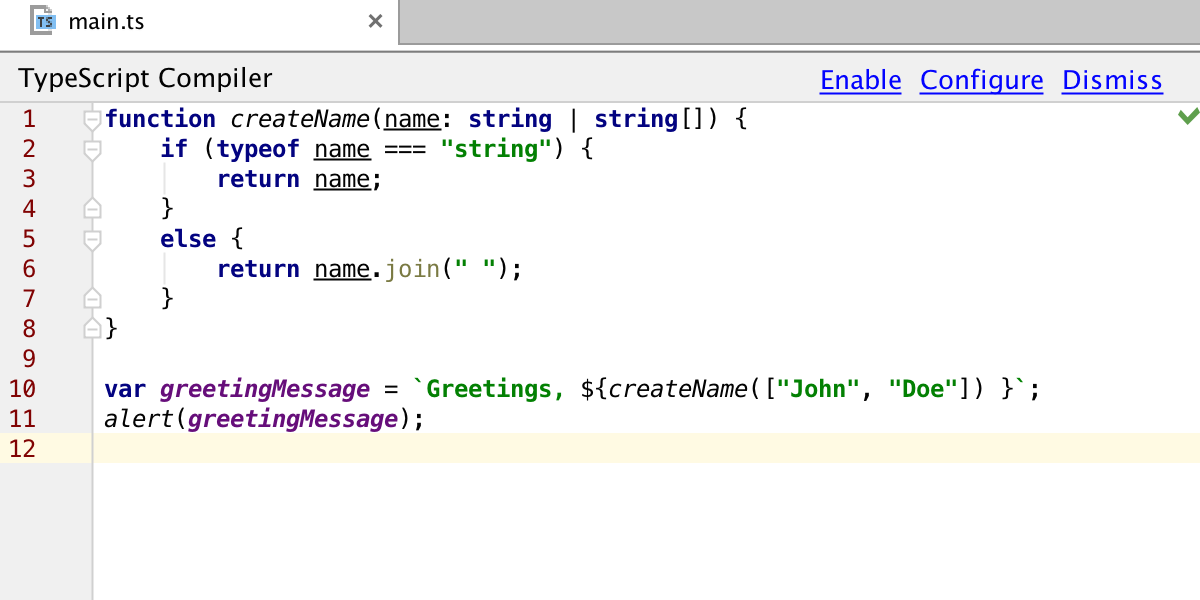Click the function keyword on line 1
This screenshot has width=1200, height=600.
[x=160, y=119]
